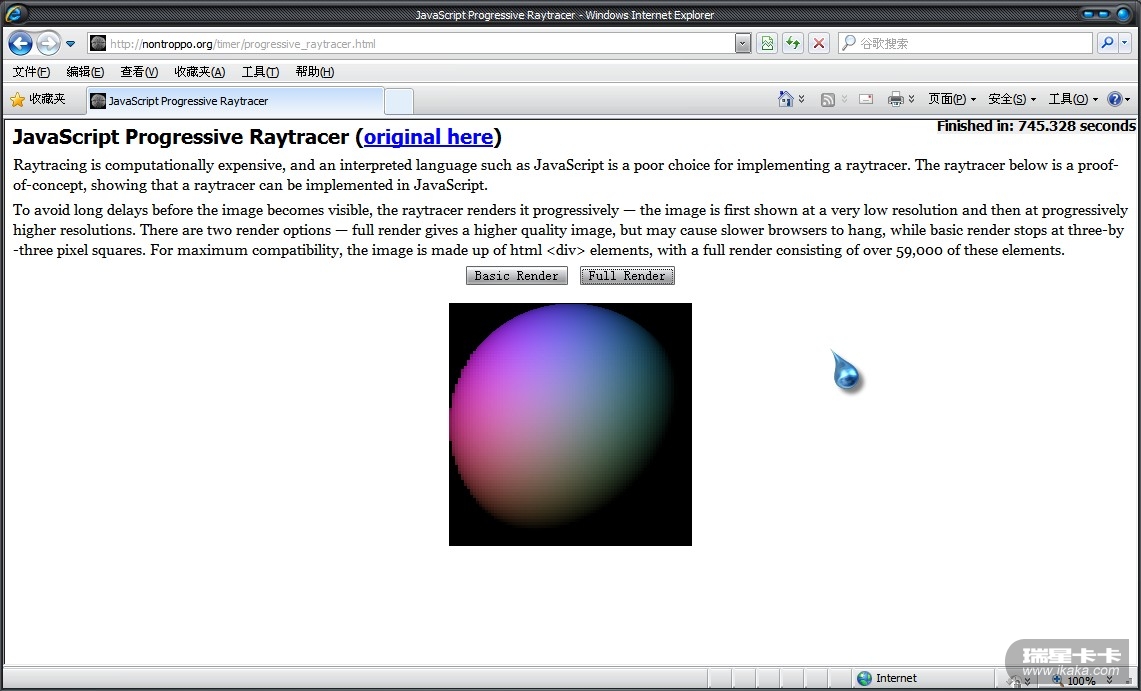Screen dimensions: 1141x691
Task: Click the green Refresh arrows icon
Action: [x=793, y=43]
